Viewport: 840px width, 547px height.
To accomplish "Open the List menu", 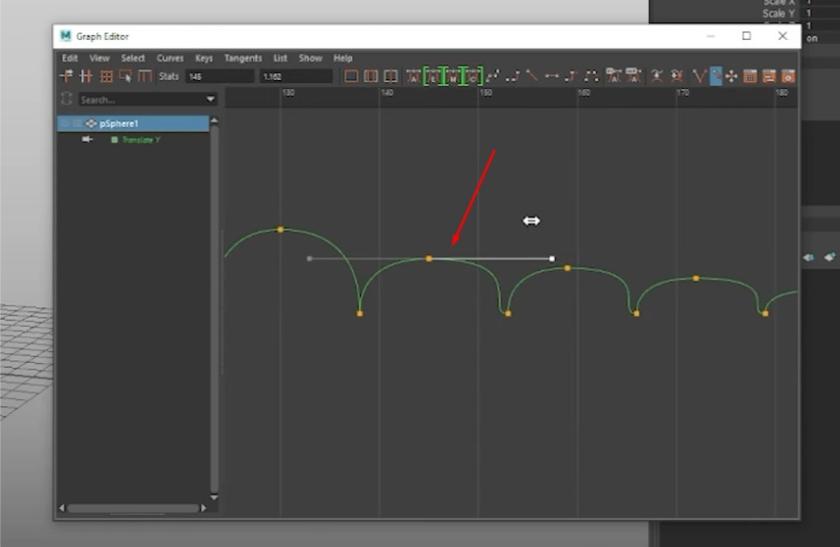I will (280, 58).
